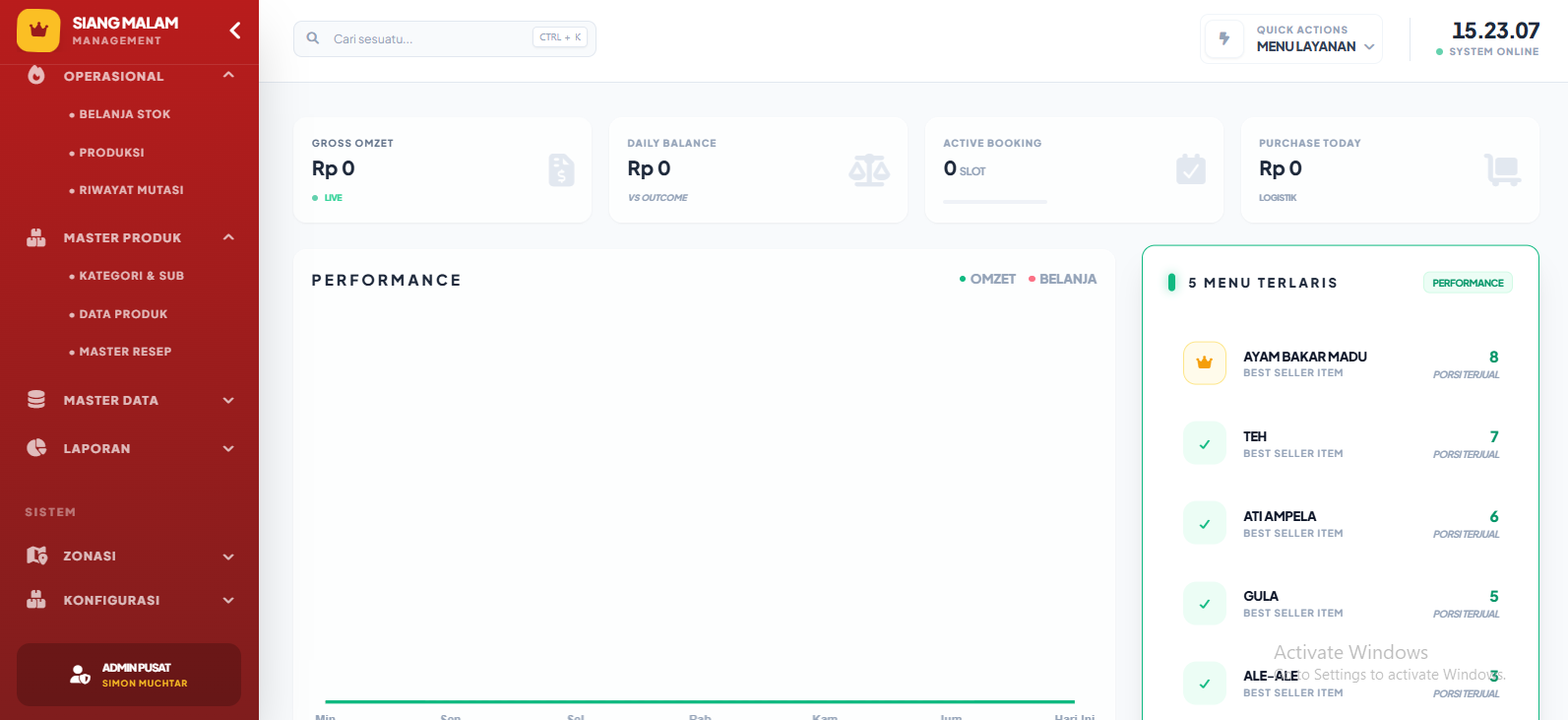
Task: Click the Active Booking card
Action: coord(1074,169)
